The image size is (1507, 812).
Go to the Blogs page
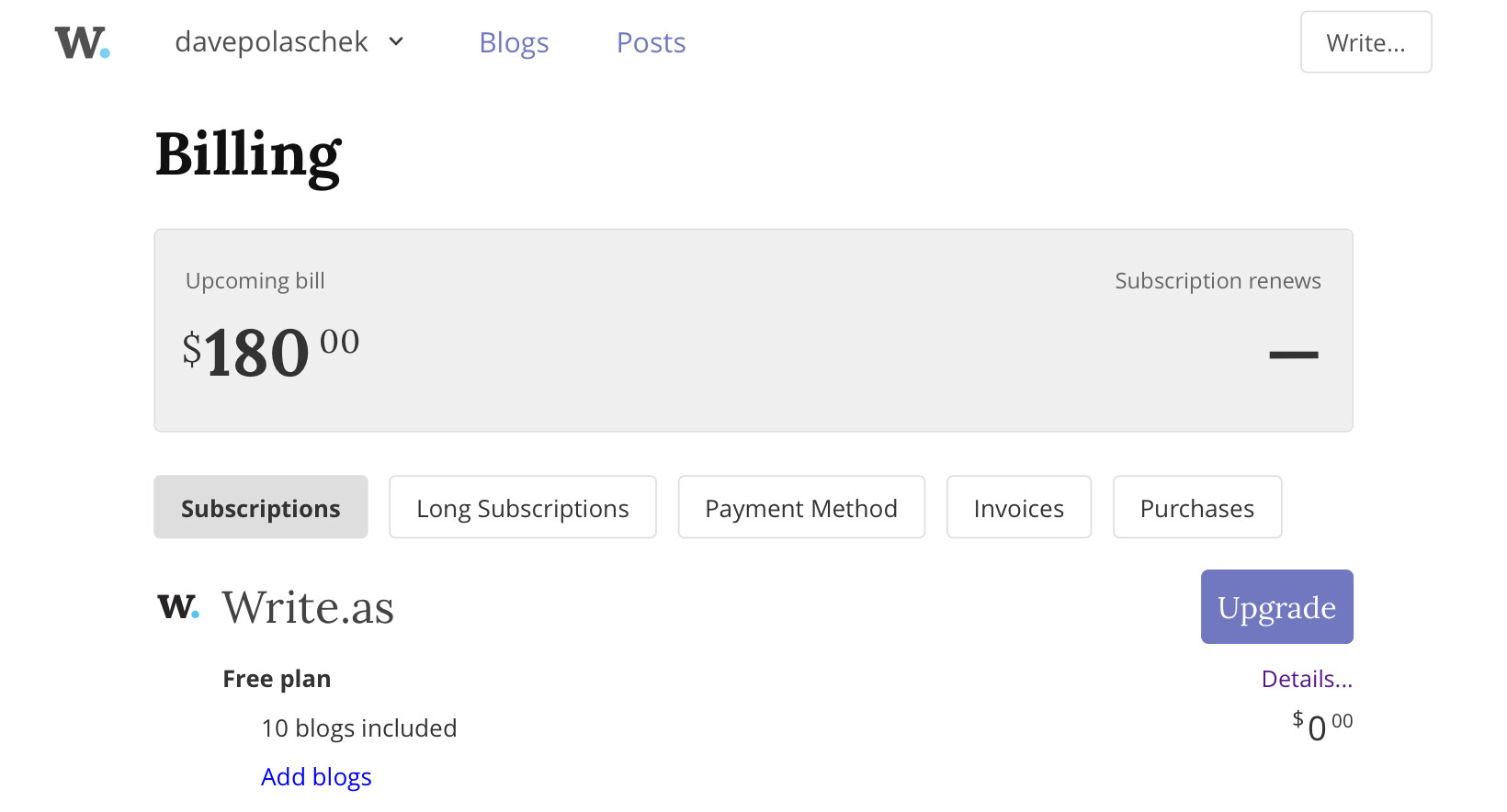tap(514, 42)
